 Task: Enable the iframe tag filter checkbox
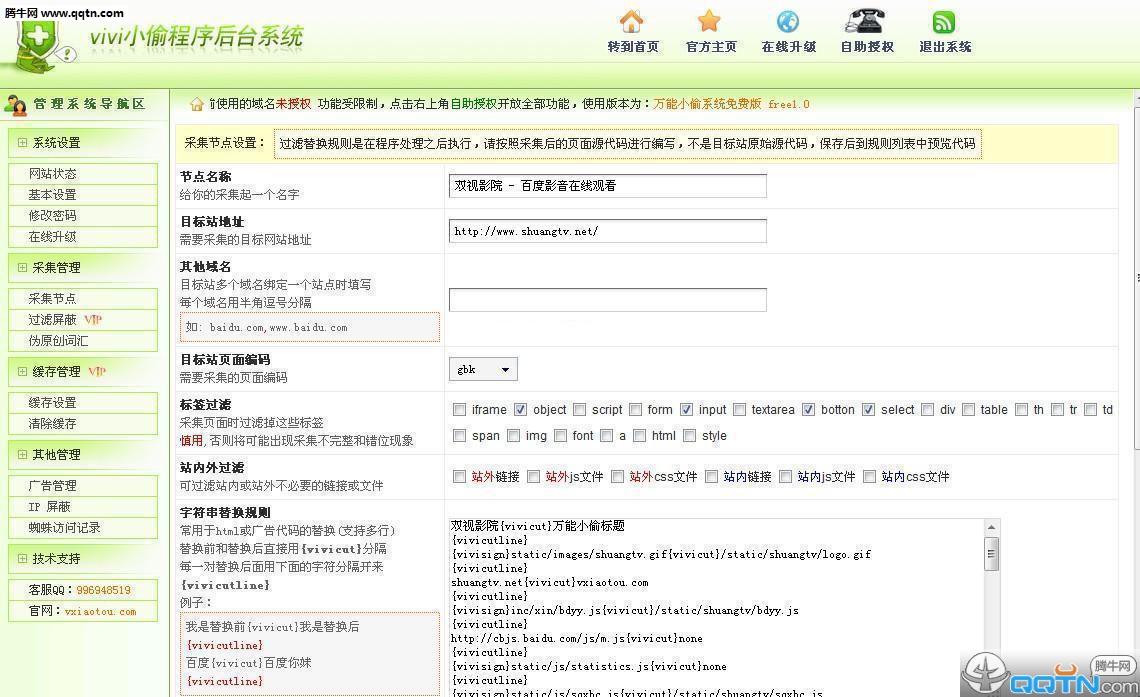460,410
